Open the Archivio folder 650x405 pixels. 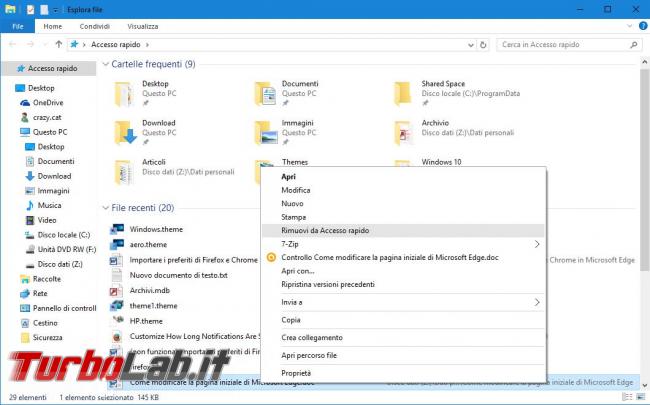pos(454,133)
